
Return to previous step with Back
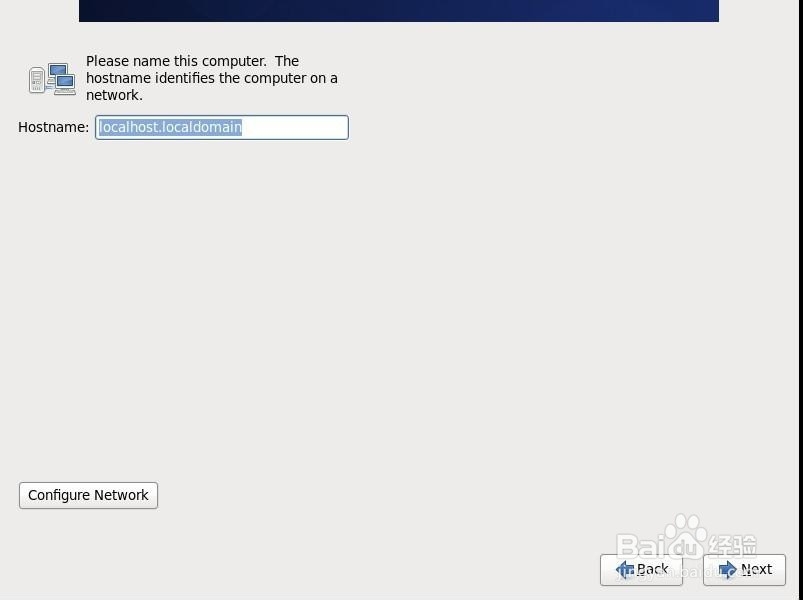coord(641,569)
